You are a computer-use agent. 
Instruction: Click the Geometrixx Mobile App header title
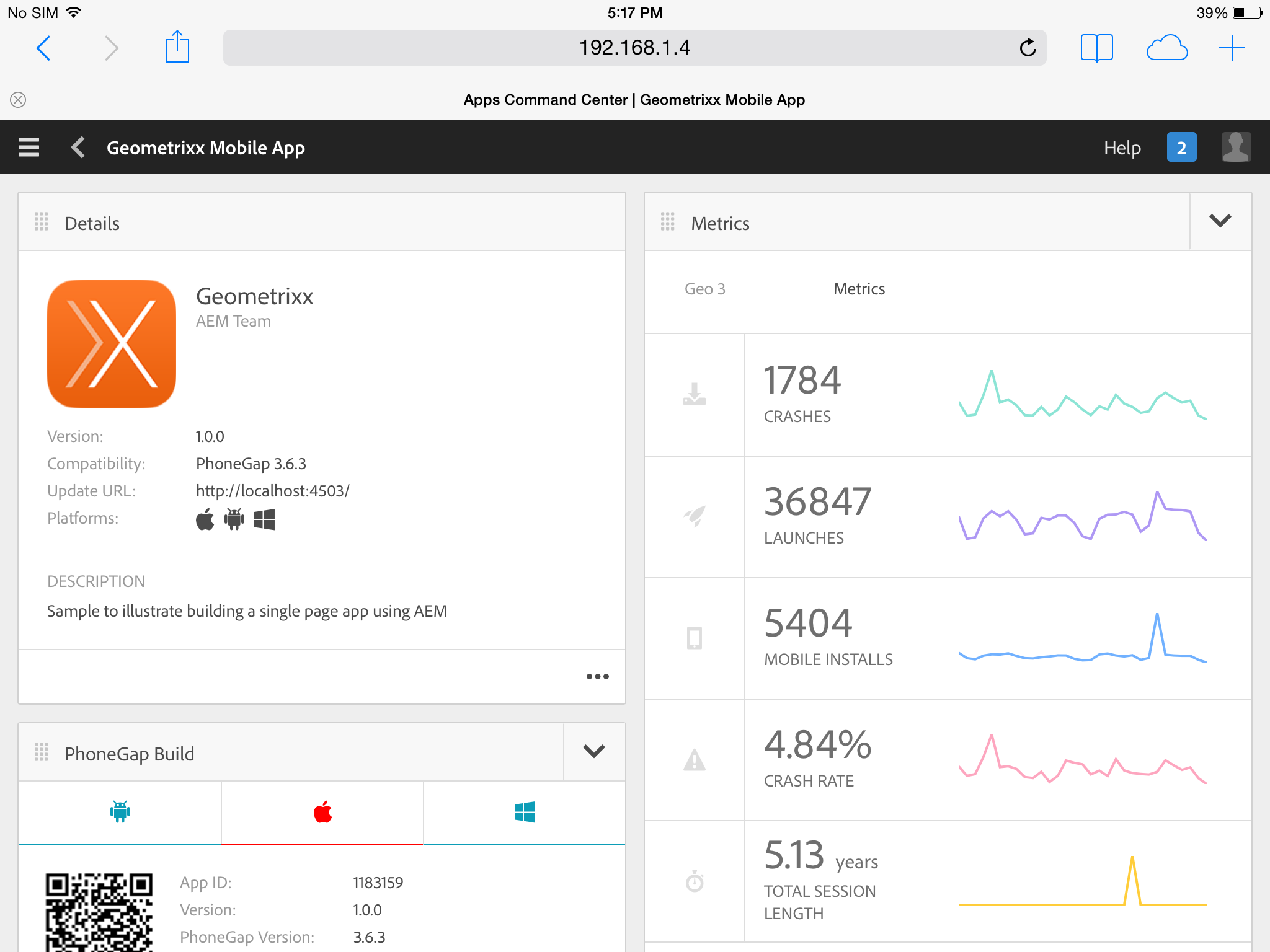205,148
